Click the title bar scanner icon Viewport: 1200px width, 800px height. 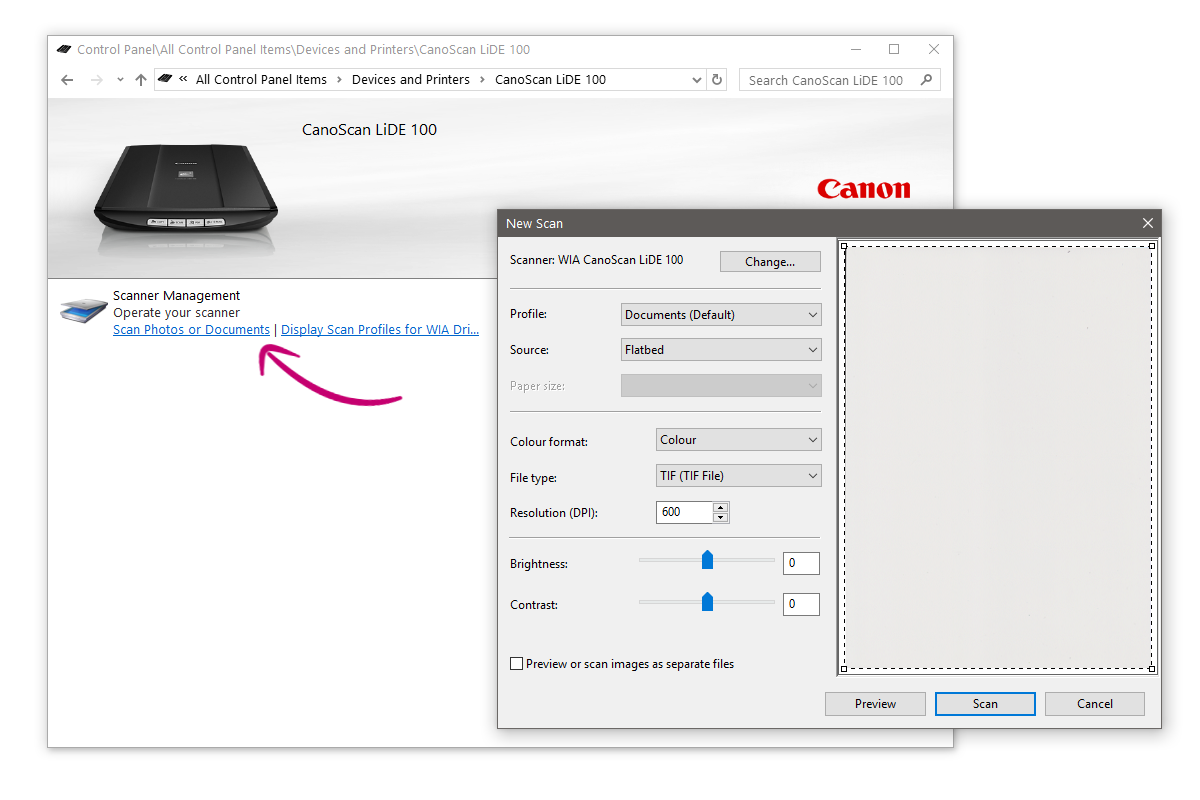point(64,49)
